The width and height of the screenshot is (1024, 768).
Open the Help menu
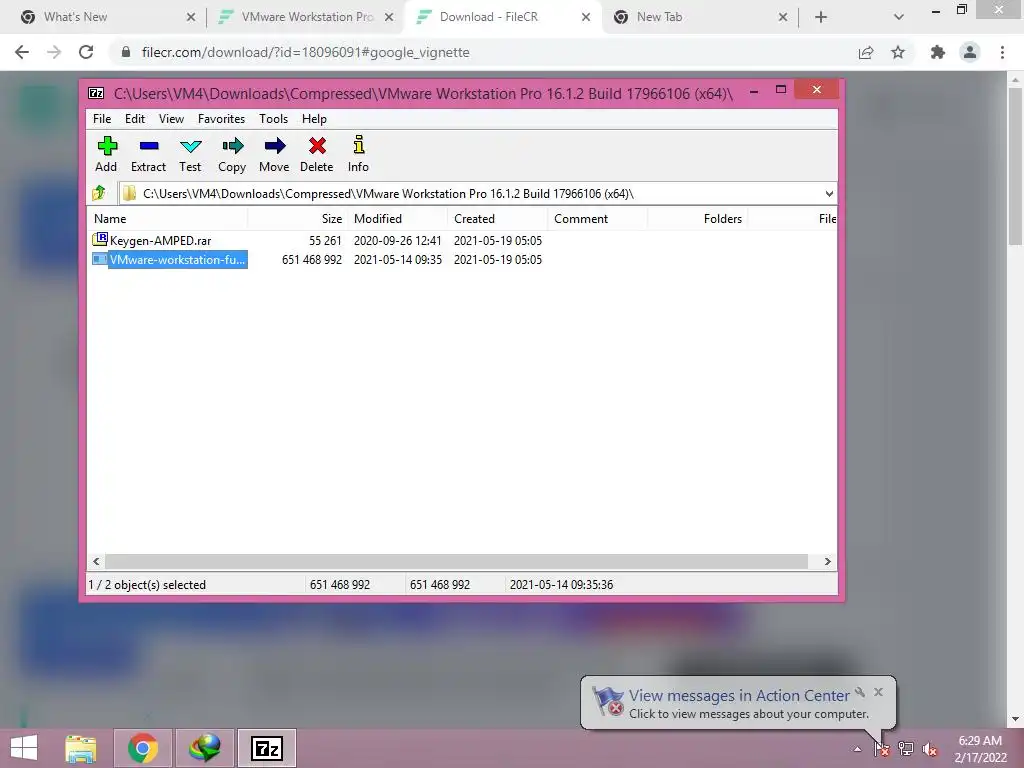(x=314, y=119)
